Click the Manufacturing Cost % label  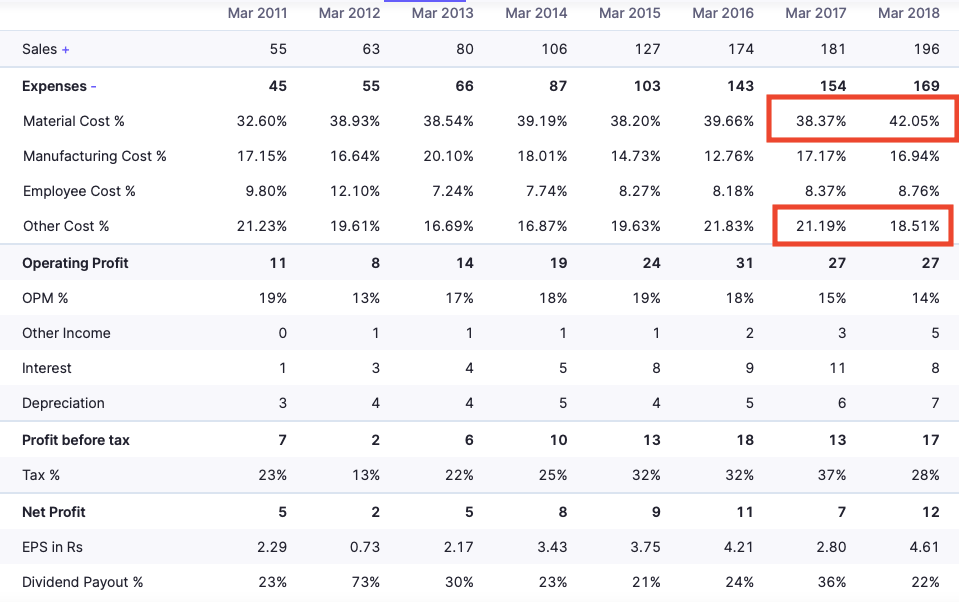(x=95, y=156)
